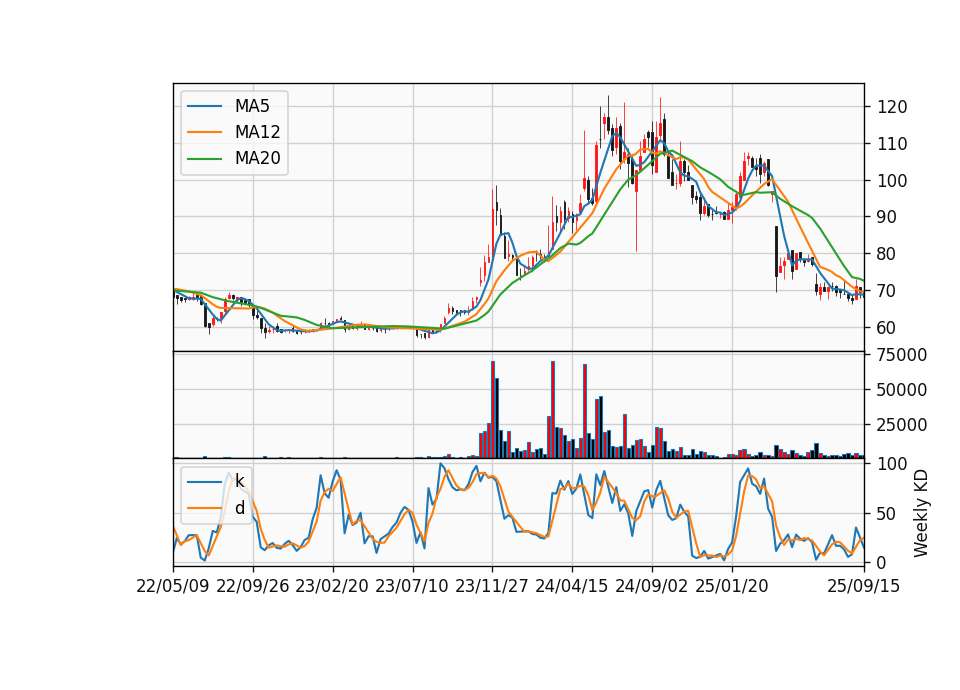Click the Weekly KD axis title
This screenshot has width=960, height=690.
[x=920, y=514]
